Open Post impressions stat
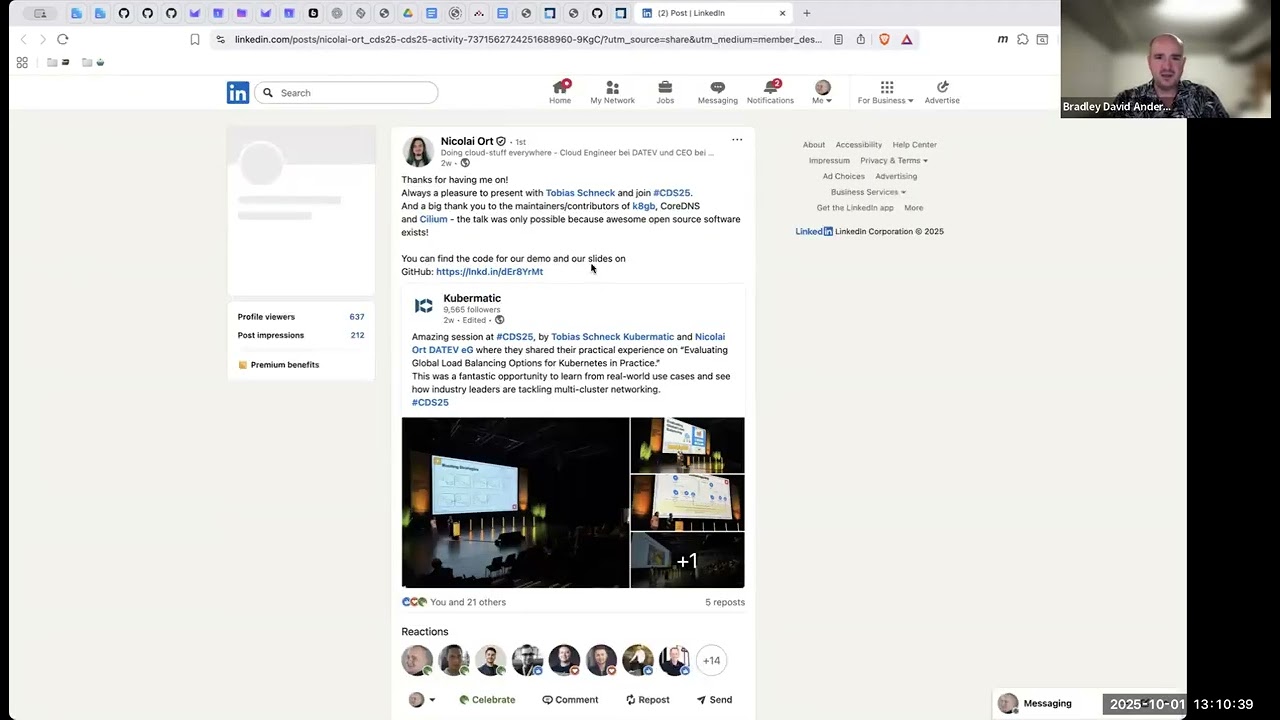This screenshot has height=720, width=1280. [301, 335]
